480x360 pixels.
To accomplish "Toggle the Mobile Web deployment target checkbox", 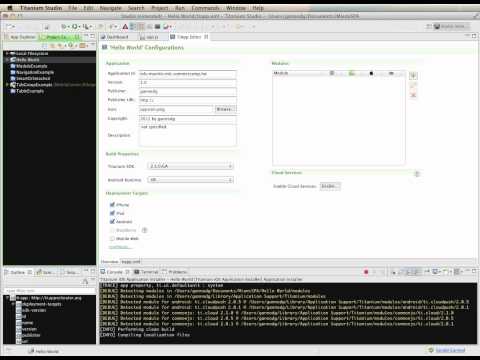I will [x=112, y=239].
